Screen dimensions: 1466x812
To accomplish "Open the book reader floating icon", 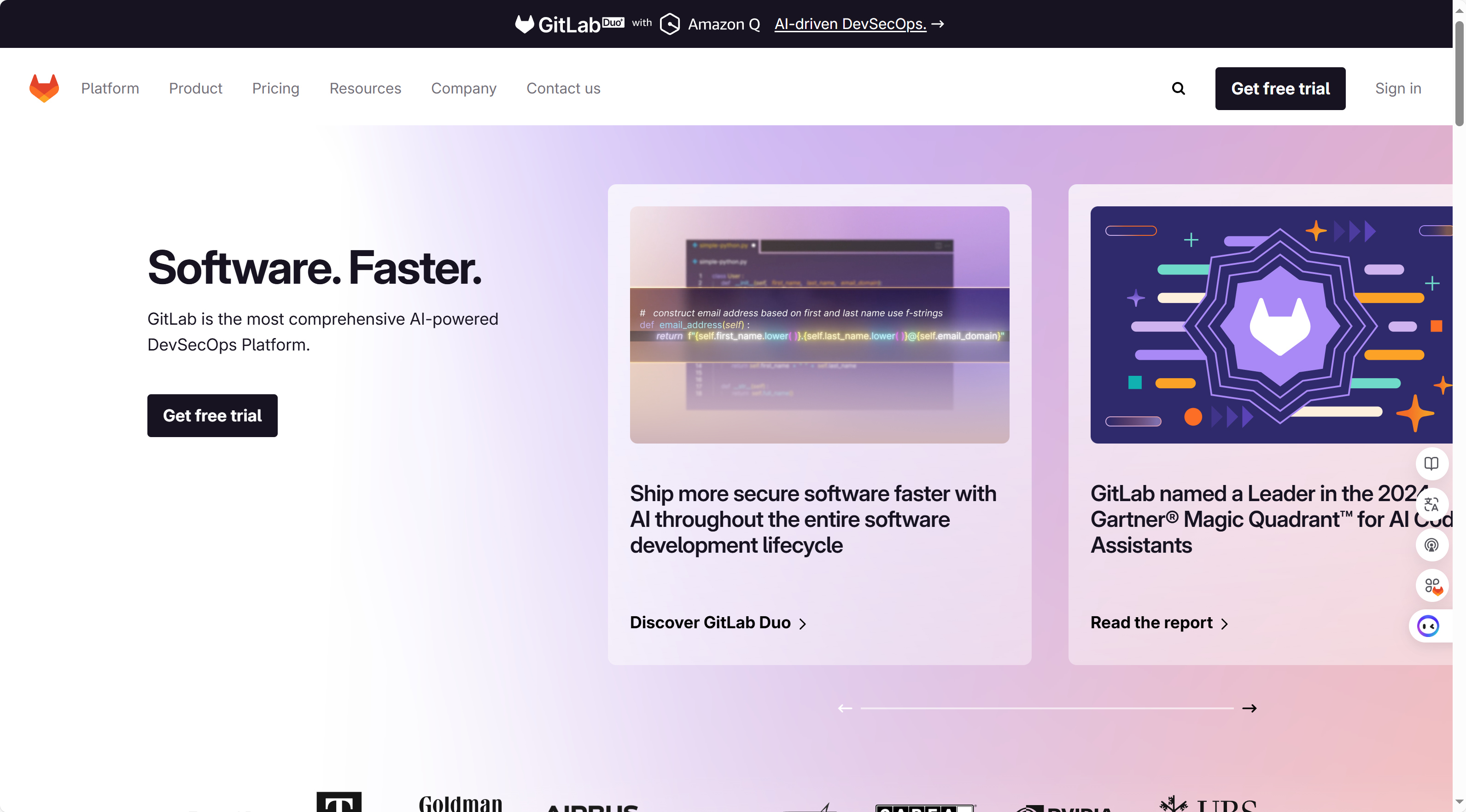I will coord(1431,463).
